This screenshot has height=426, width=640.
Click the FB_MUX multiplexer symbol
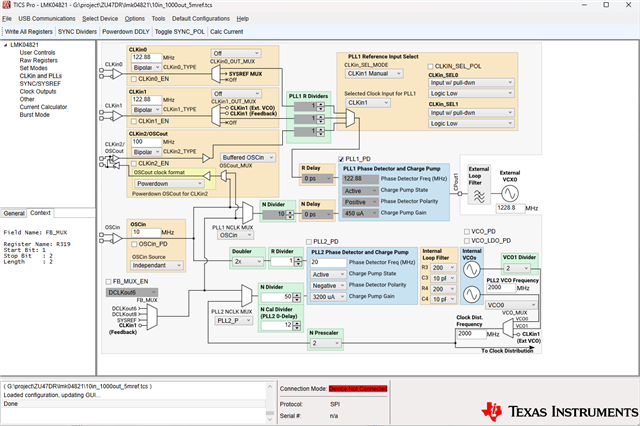tap(151, 317)
